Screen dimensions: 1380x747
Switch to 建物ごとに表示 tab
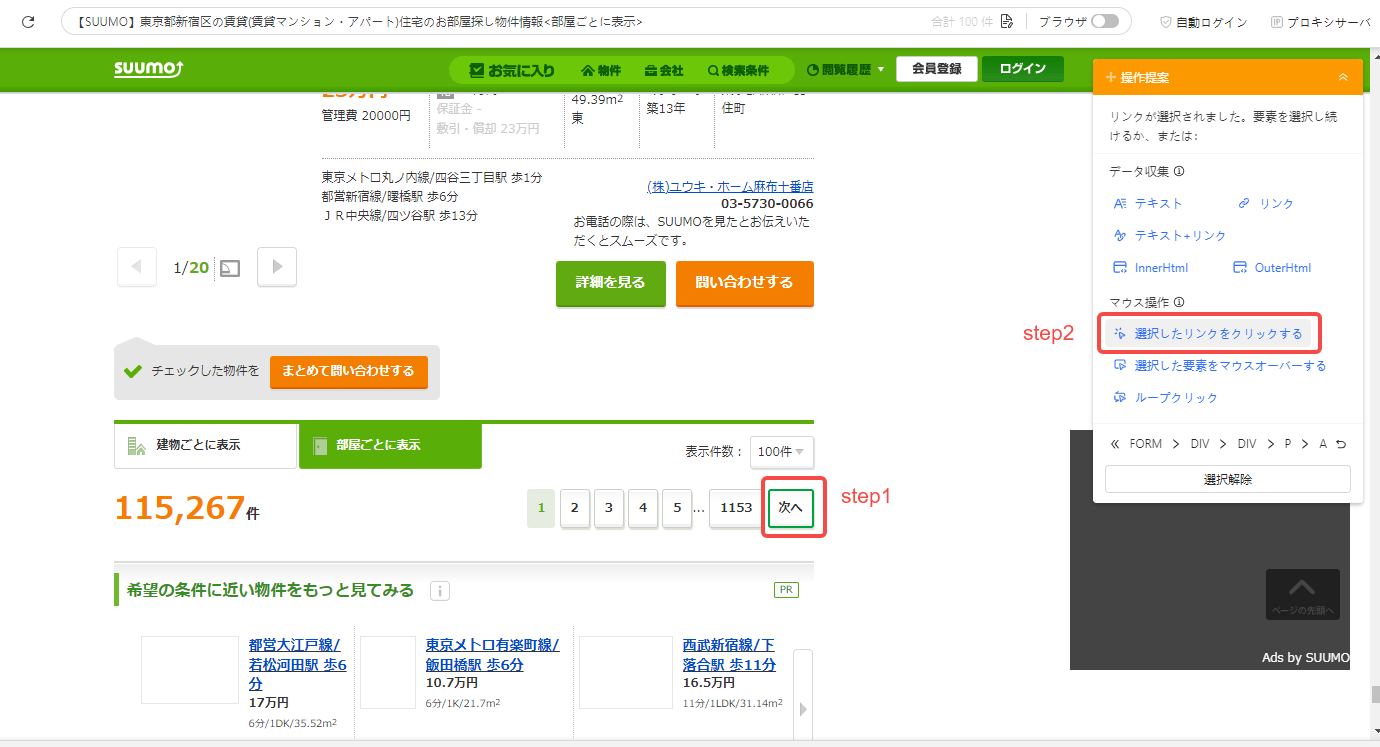(x=206, y=445)
